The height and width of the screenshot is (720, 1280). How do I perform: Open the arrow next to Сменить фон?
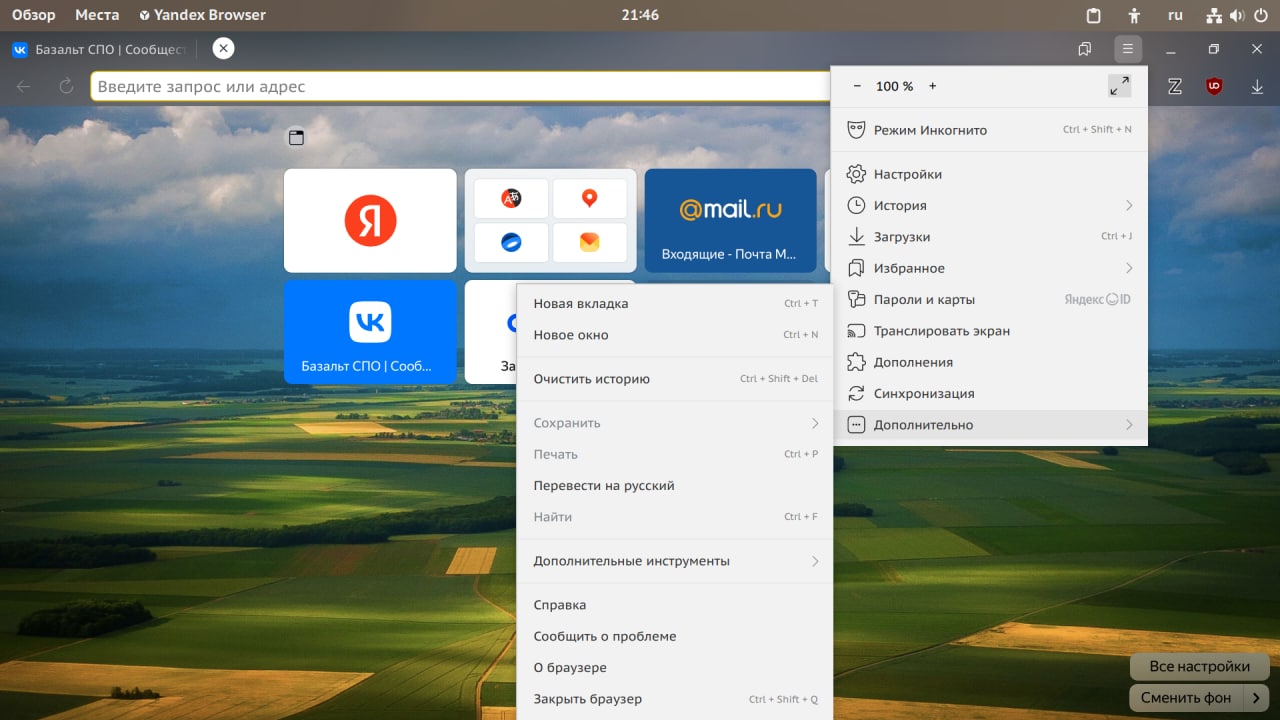click(1256, 697)
